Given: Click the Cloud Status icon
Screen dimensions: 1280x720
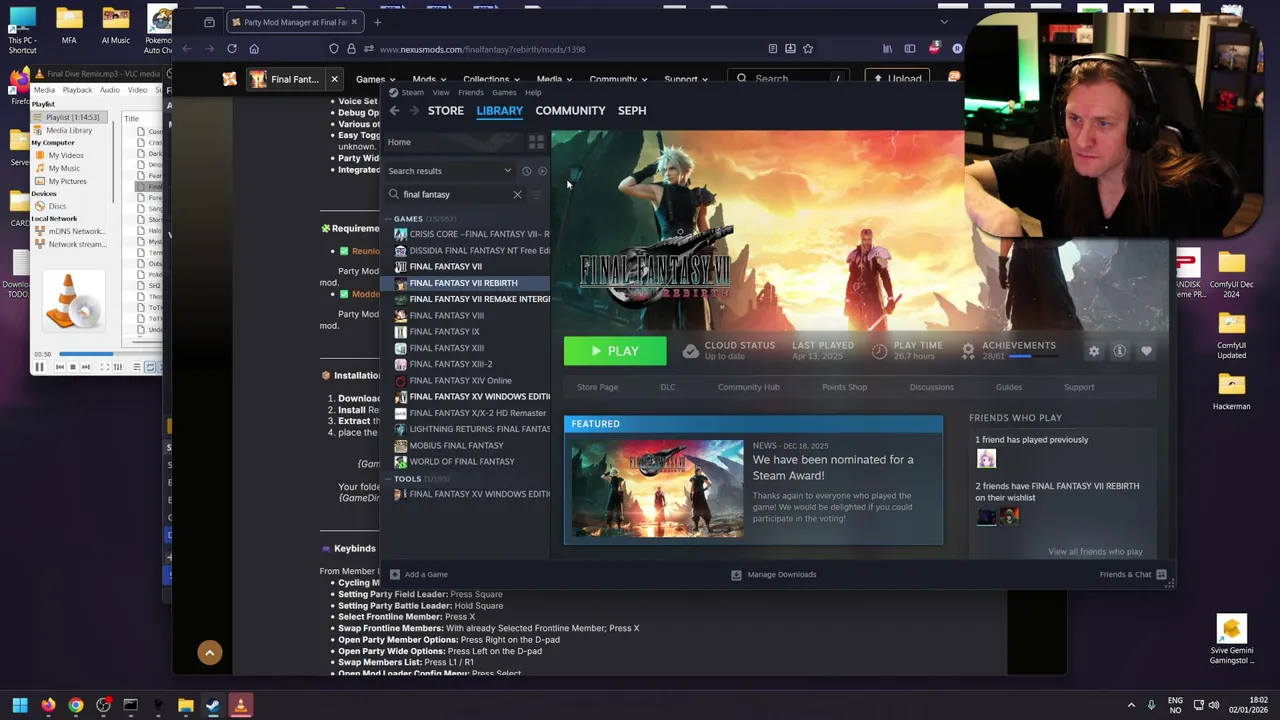Looking at the screenshot, I should (x=690, y=351).
